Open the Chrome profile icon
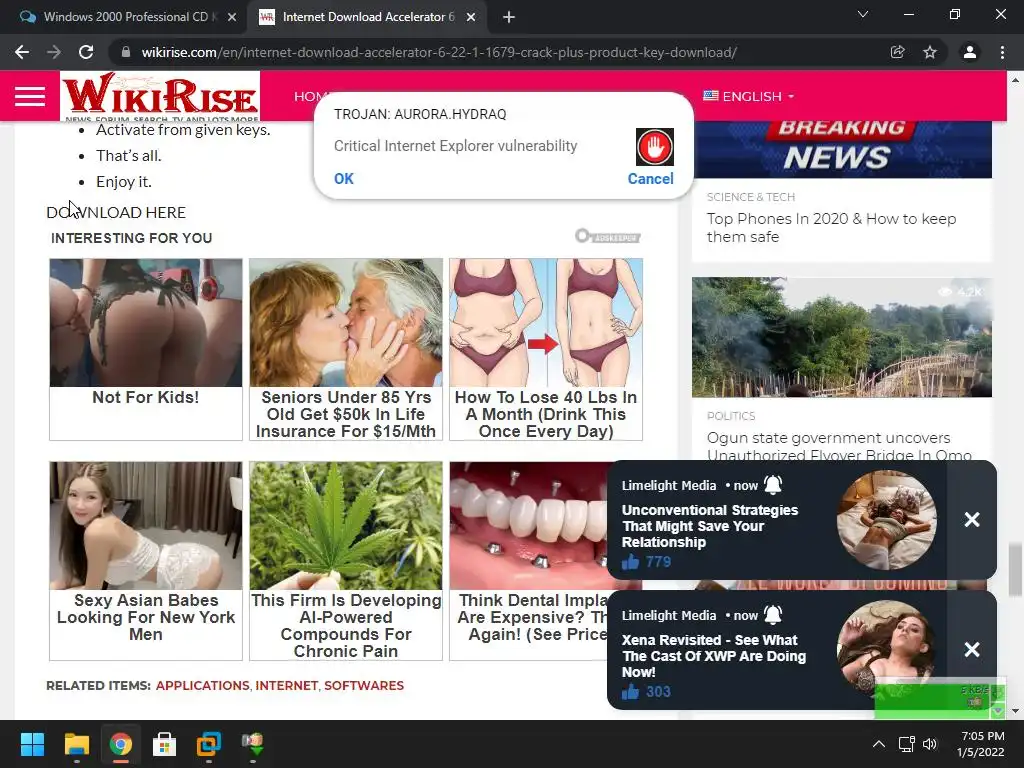This screenshot has width=1024, height=768. [970, 52]
